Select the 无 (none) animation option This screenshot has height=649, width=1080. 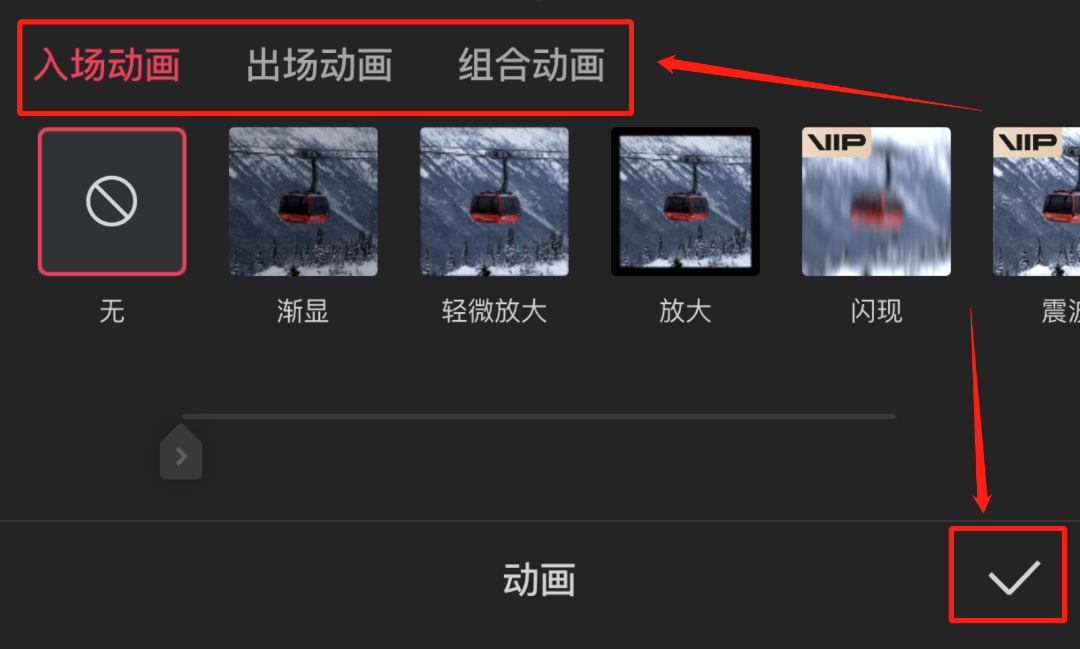coord(112,201)
